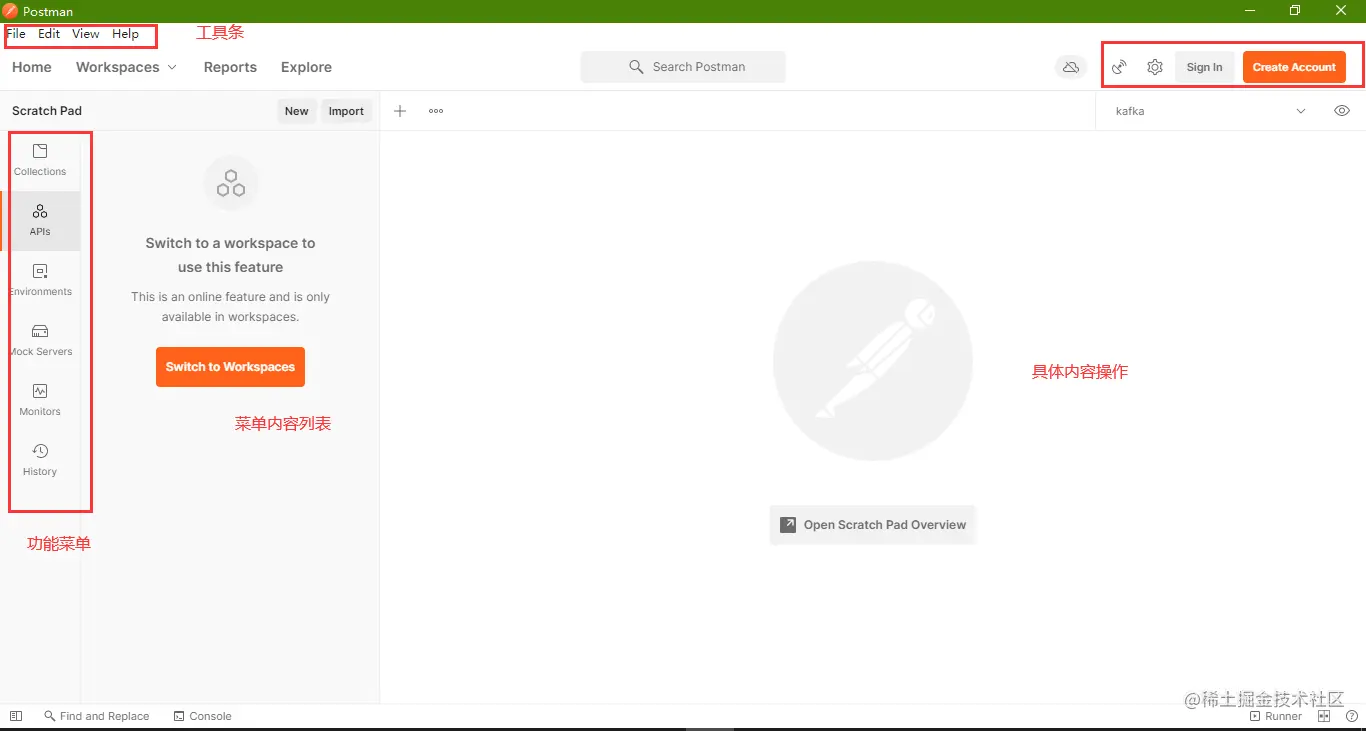Screen dimensions: 1366x731
Task: Click the Sign In button
Action: pyautogui.click(x=1204, y=67)
